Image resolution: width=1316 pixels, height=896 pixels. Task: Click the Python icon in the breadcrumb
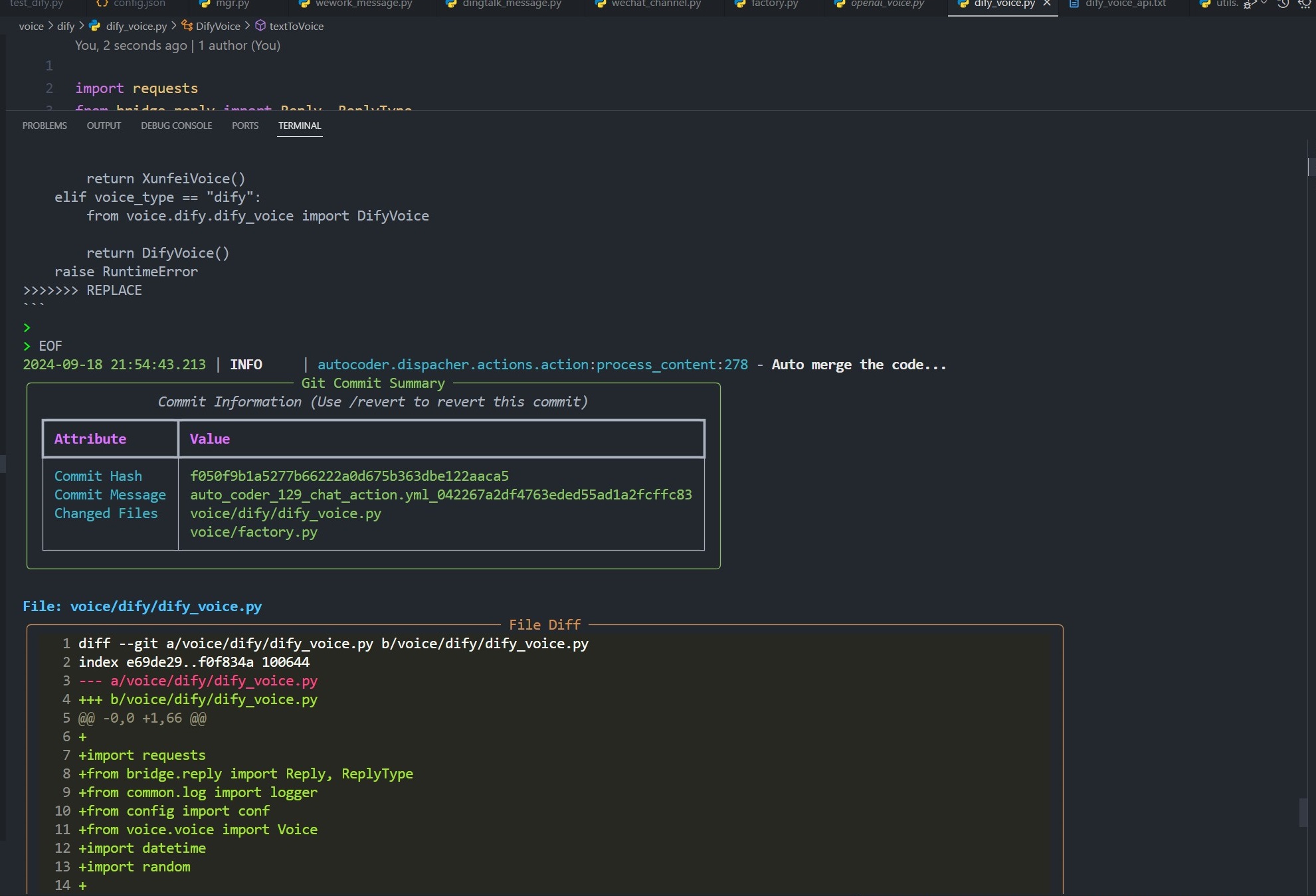tap(95, 26)
